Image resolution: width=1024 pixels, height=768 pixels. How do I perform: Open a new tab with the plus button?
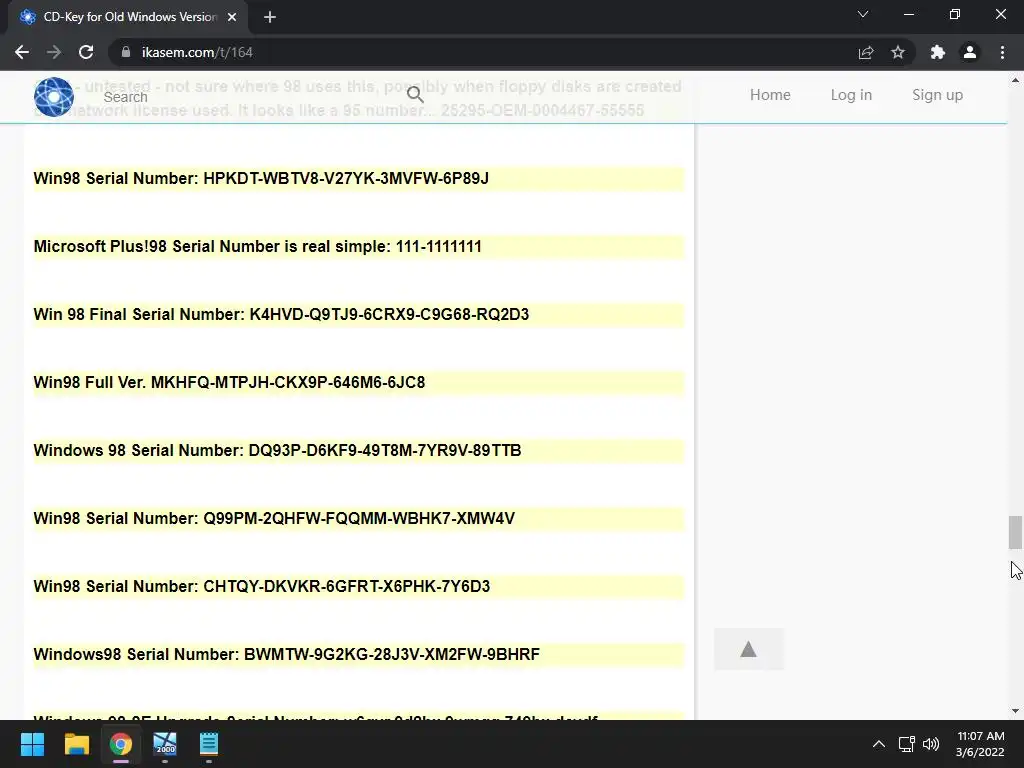click(x=270, y=18)
